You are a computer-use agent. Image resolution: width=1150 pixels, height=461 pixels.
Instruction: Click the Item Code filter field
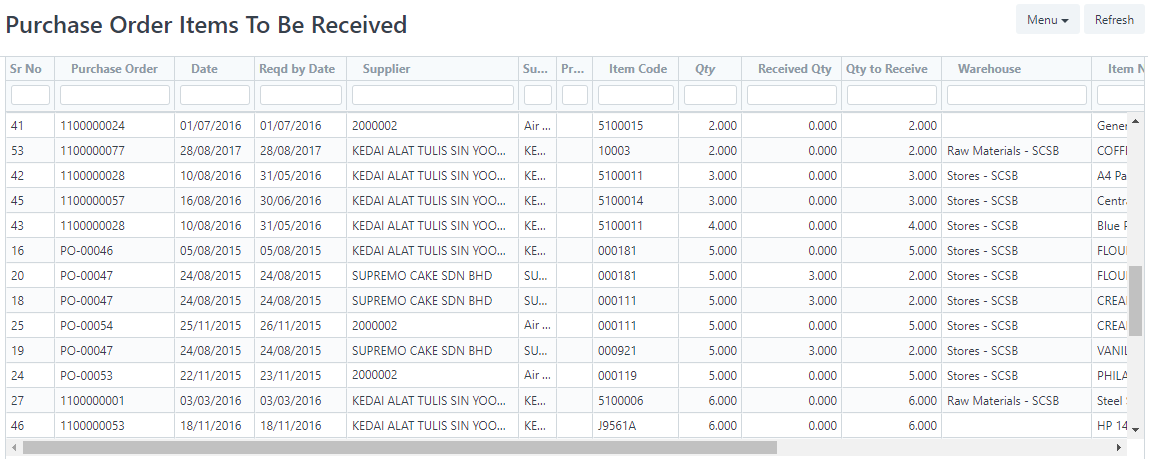tap(636, 95)
